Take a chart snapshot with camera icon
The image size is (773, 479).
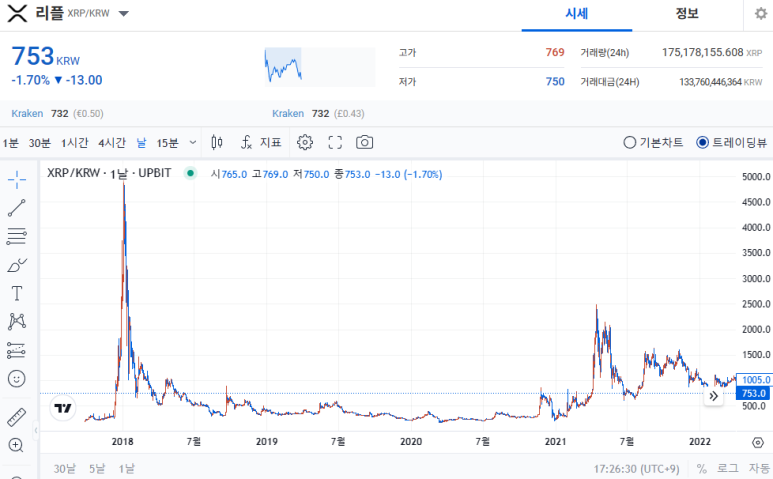click(x=364, y=142)
